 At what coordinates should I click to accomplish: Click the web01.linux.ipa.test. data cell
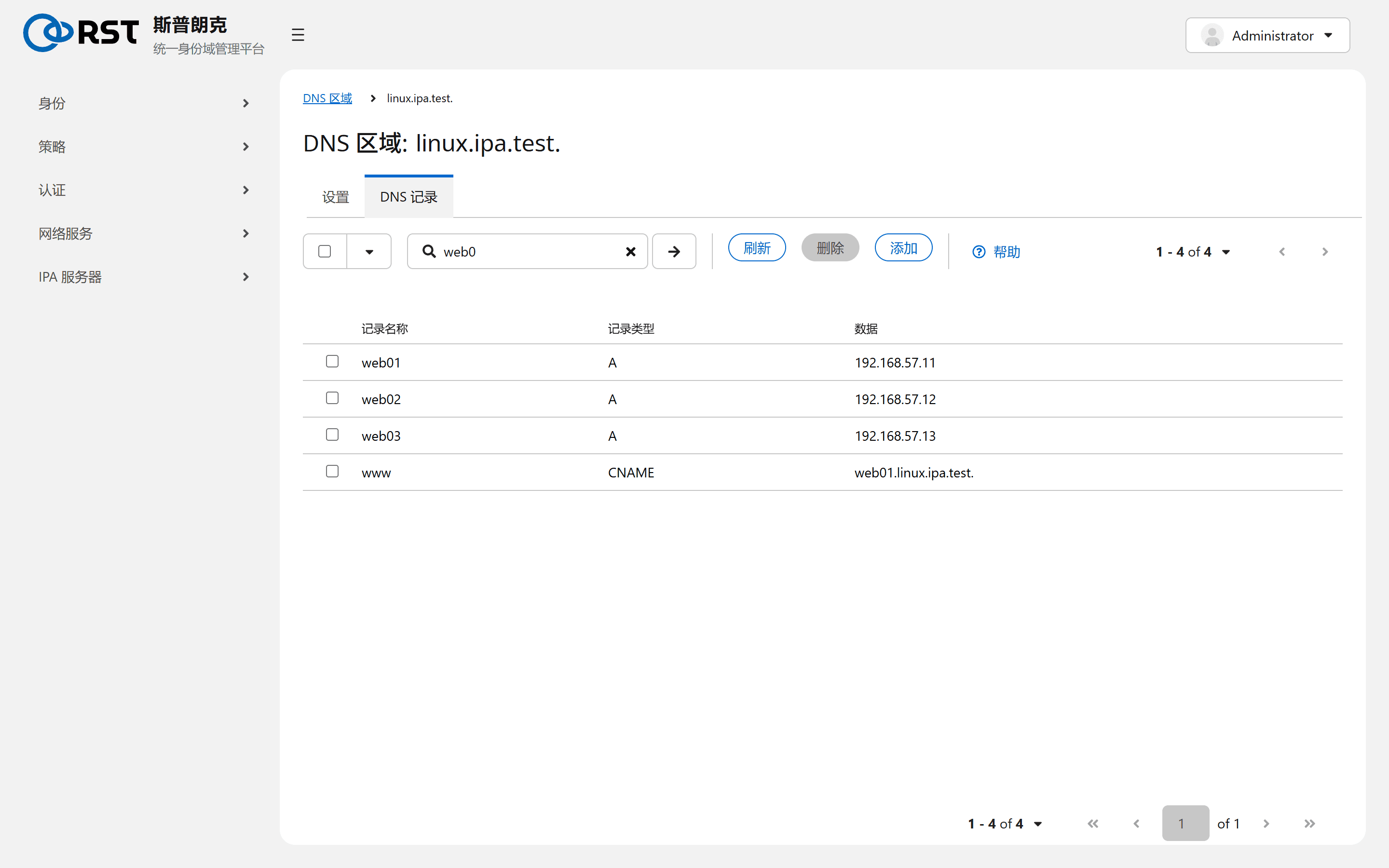point(914,473)
